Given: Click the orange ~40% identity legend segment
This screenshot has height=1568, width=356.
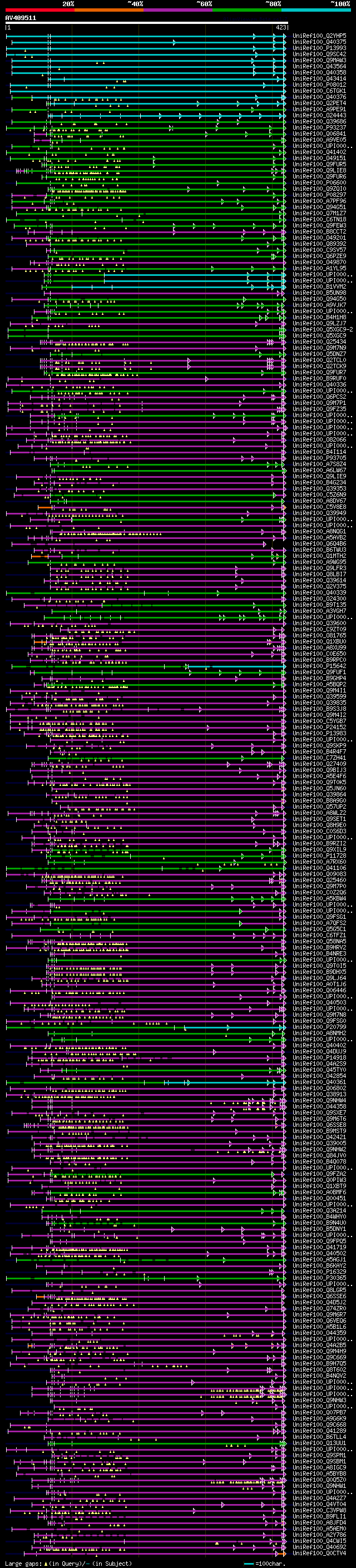Looking at the screenshot, I should coord(109,10).
